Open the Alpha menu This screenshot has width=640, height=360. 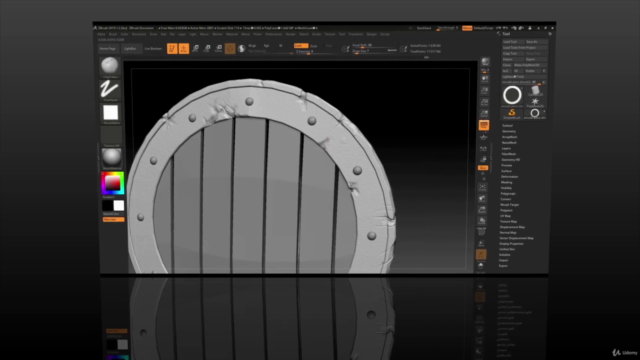click(101, 34)
